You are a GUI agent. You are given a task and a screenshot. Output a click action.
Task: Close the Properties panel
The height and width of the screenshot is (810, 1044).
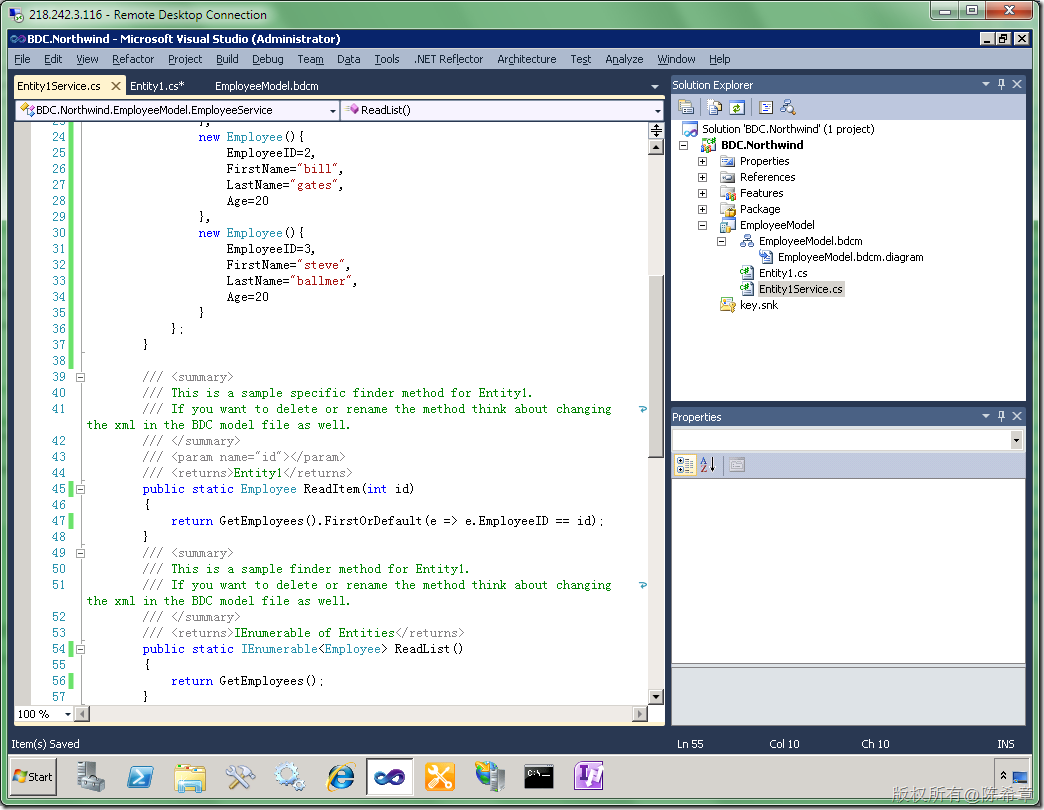tap(1017, 416)
